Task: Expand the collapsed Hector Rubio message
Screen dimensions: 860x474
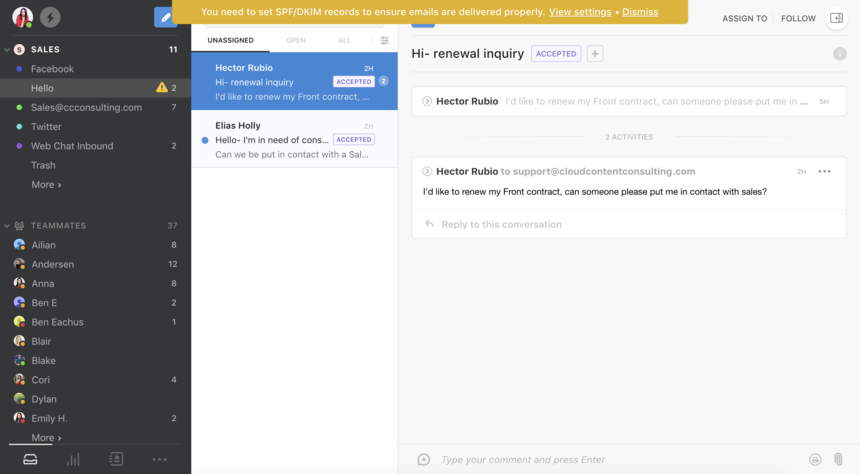Action: 427,101
